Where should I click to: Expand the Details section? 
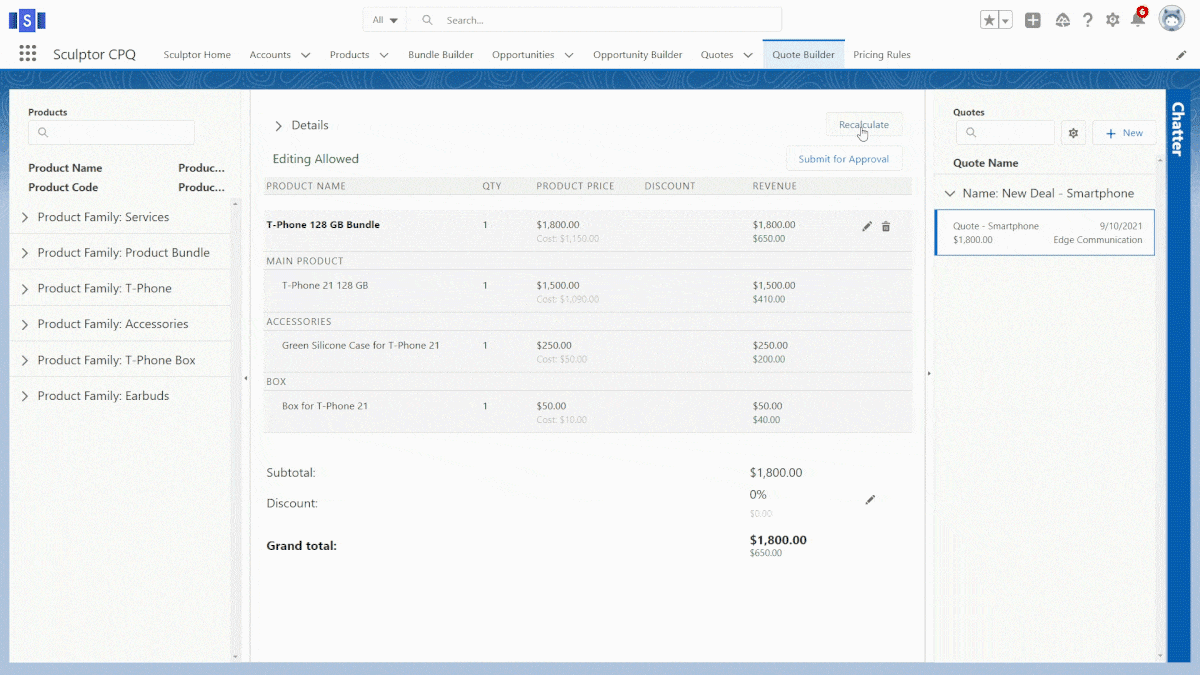pos(279,126)
